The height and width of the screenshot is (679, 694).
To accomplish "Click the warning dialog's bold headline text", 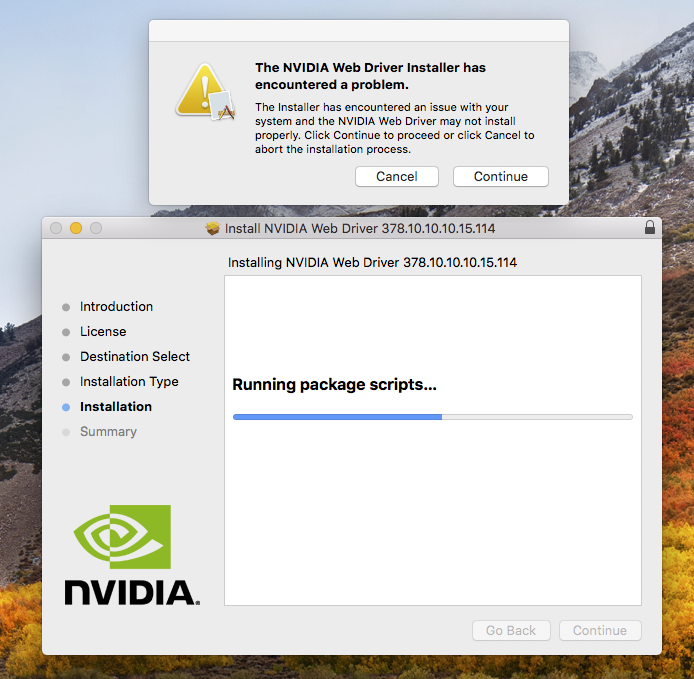I will click(x=370, y=76).
